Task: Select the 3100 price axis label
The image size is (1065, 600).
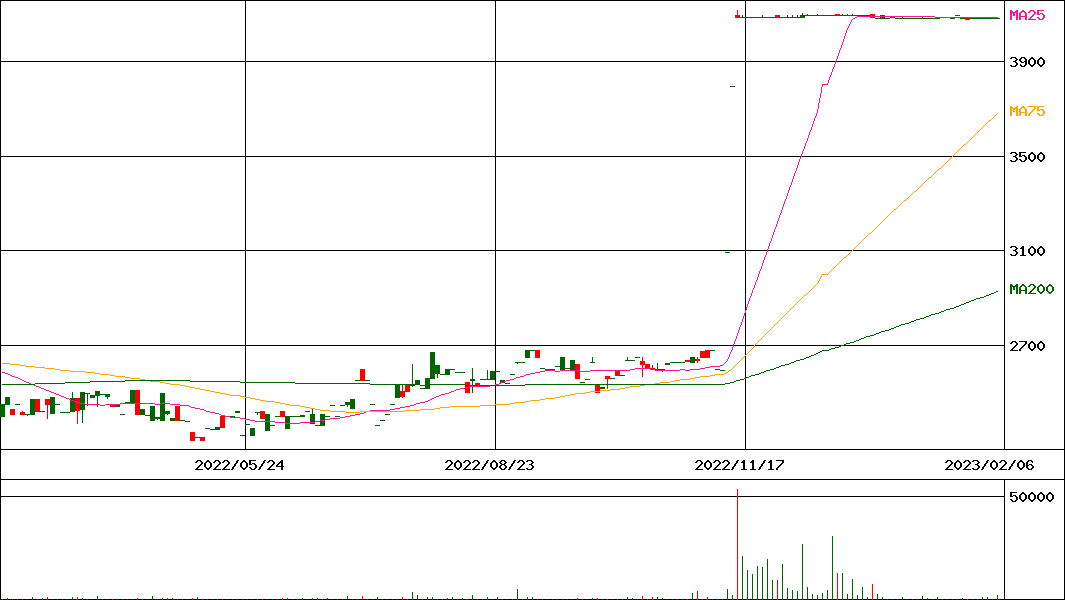Action: click(1027, 251)
